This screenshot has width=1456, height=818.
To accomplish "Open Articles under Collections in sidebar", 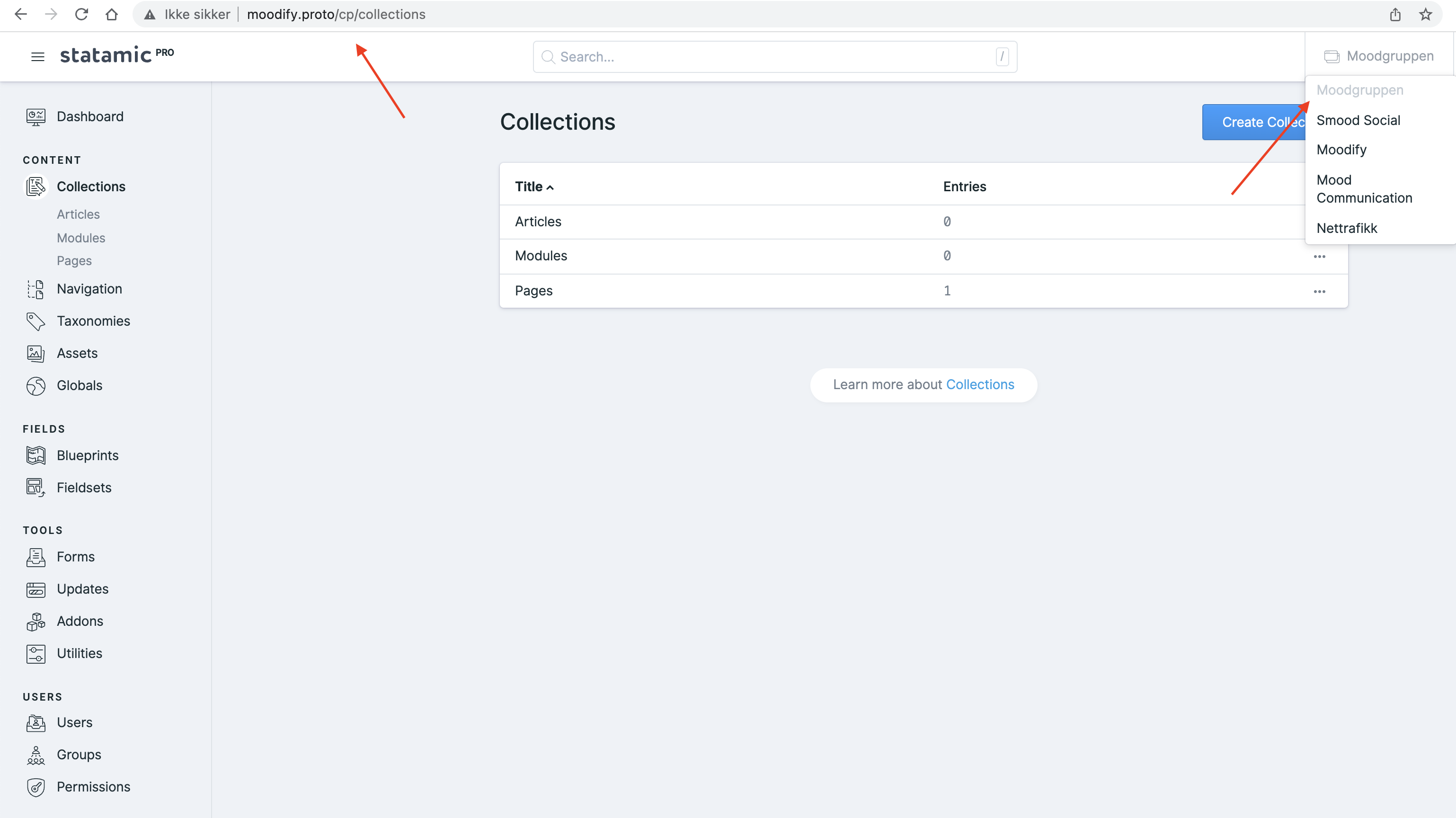I will point(78,215).
